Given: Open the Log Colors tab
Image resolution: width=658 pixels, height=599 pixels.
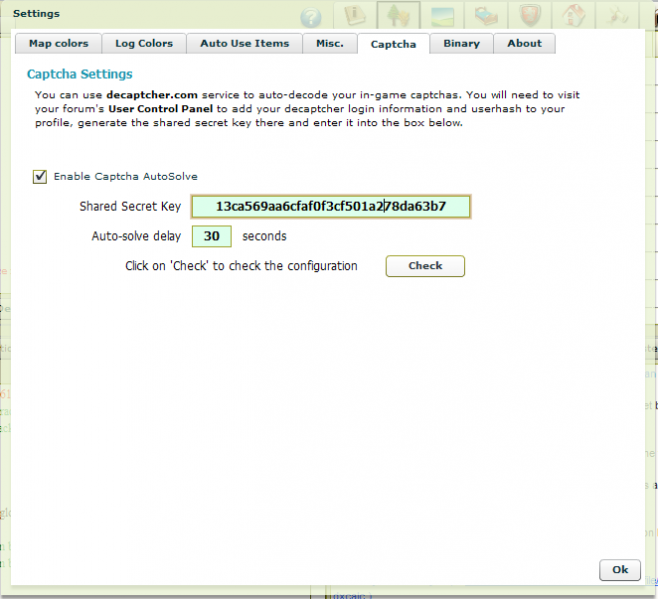Looking at the screenshot, I should (144, 44).
